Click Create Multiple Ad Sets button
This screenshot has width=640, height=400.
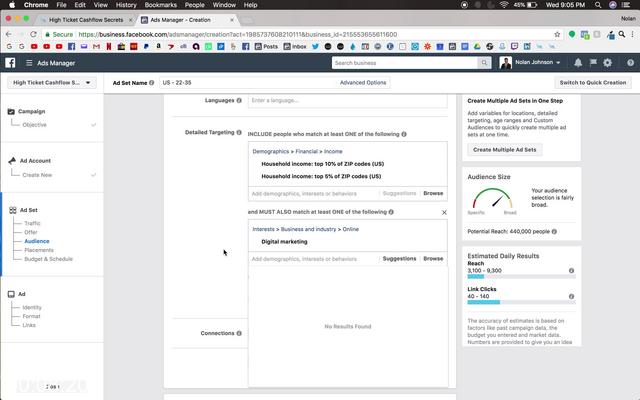coord(504,150)
